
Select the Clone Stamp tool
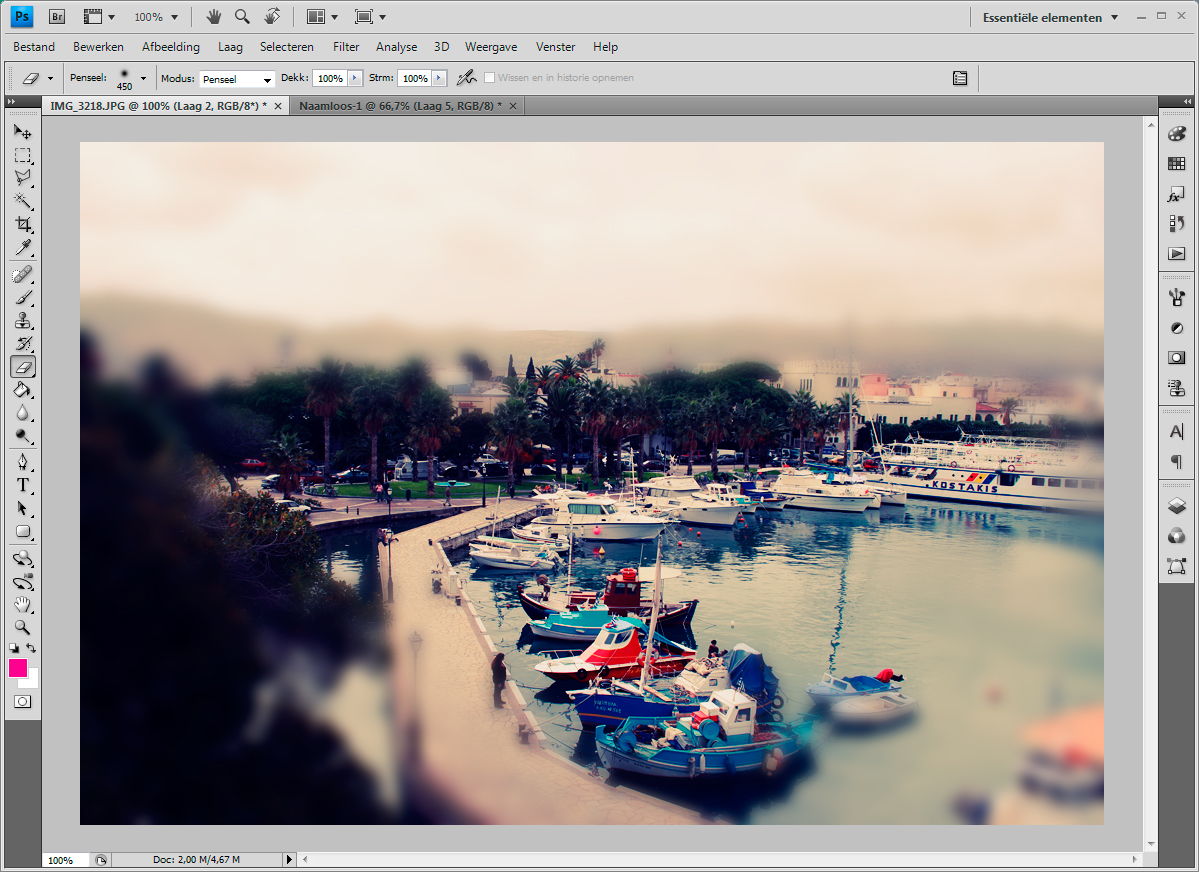point(23,320)
